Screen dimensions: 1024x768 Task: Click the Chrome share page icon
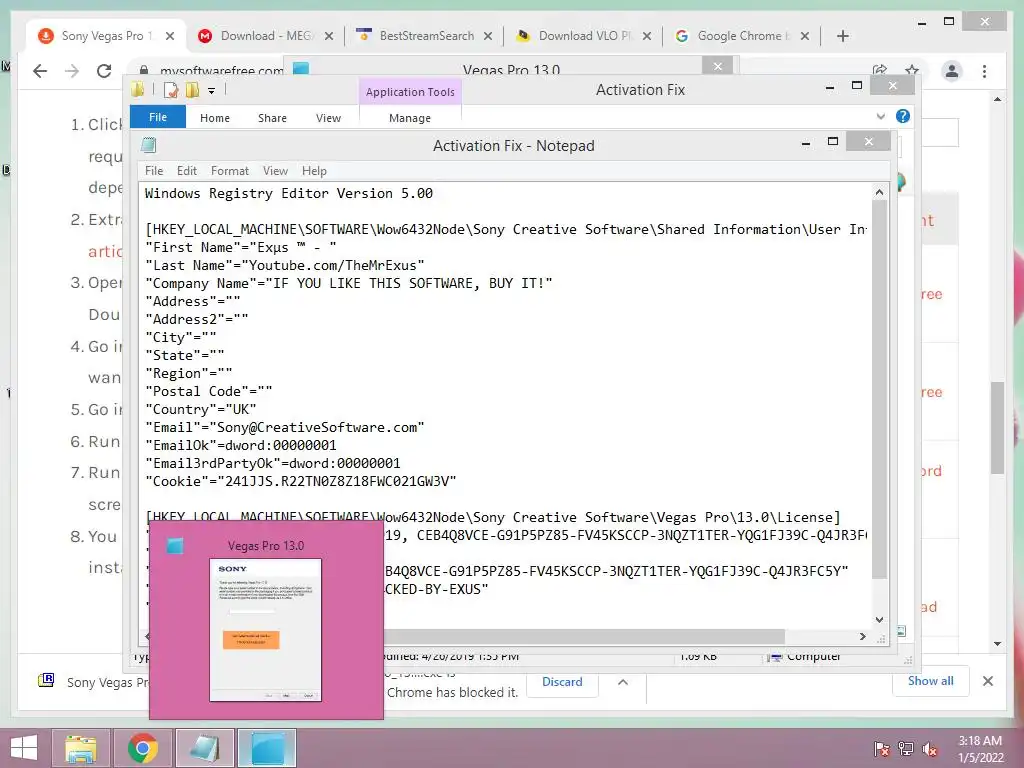coord(880,71)
